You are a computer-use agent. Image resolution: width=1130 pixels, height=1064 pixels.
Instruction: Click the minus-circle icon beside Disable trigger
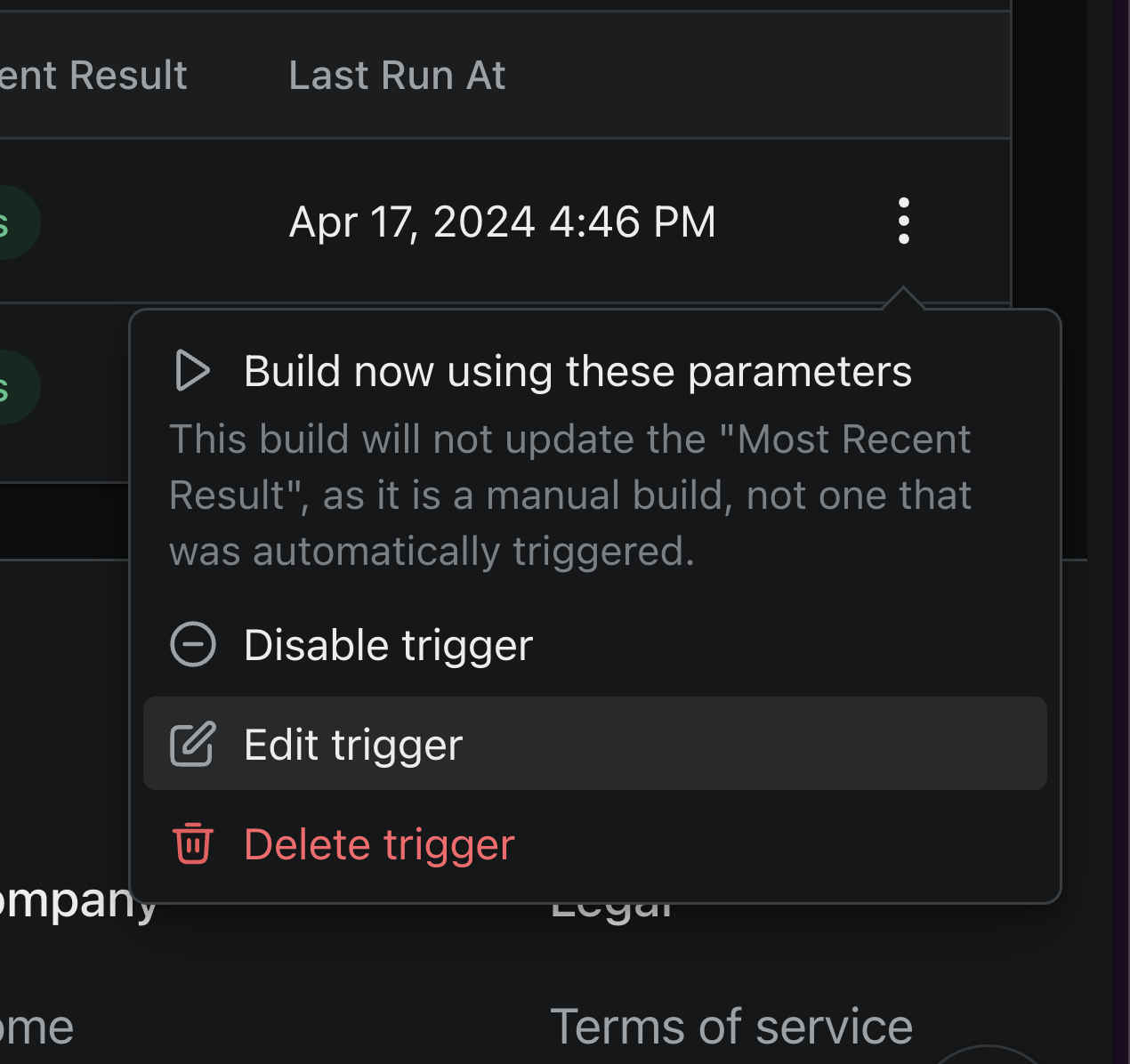192,643
